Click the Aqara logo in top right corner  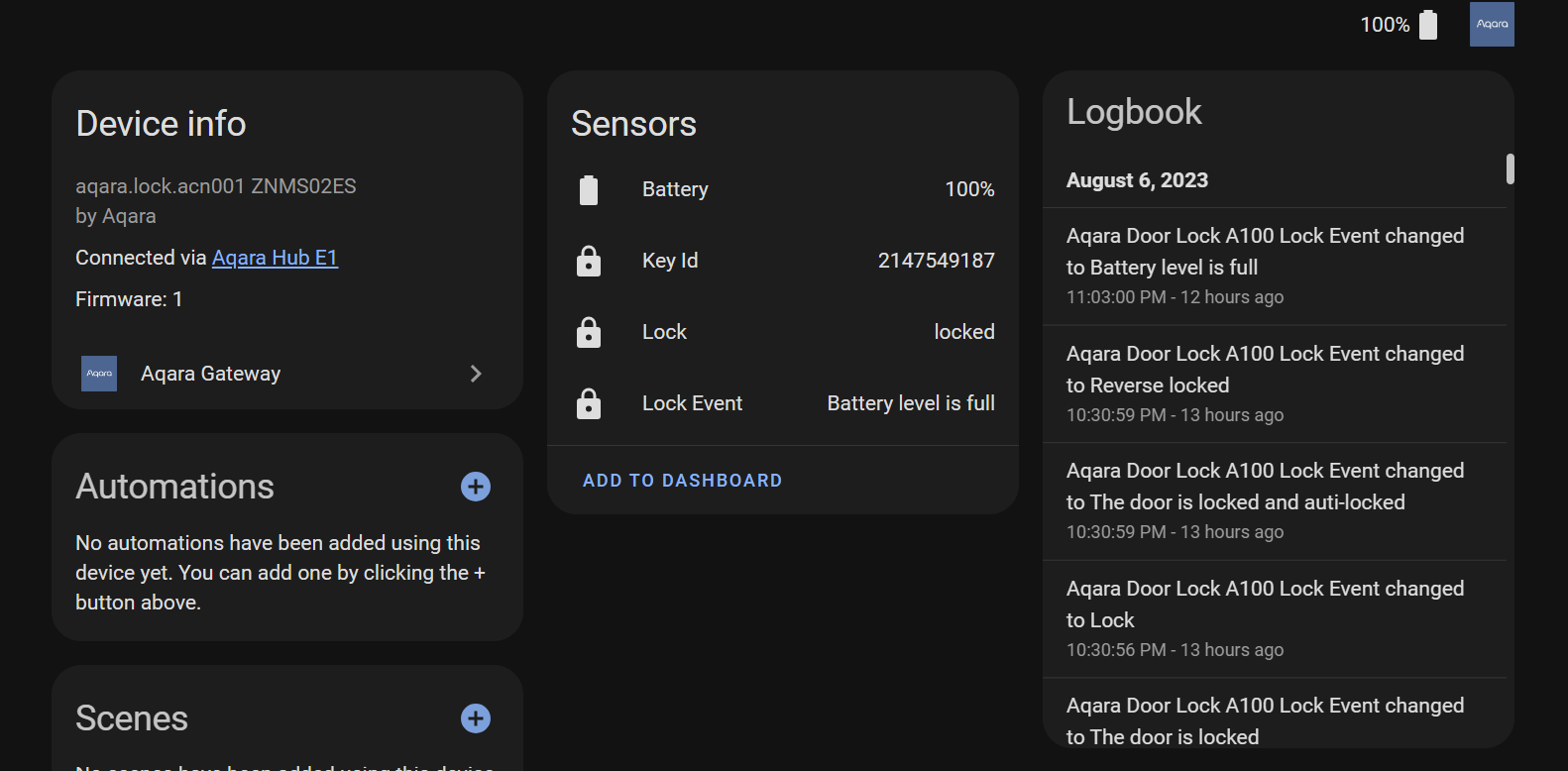pyautogui.click(x=1492, y=24)
